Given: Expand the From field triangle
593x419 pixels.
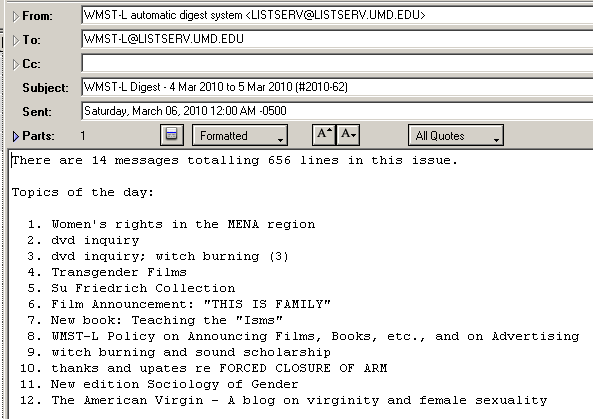Looking at the screenshot, I should 16,16.
